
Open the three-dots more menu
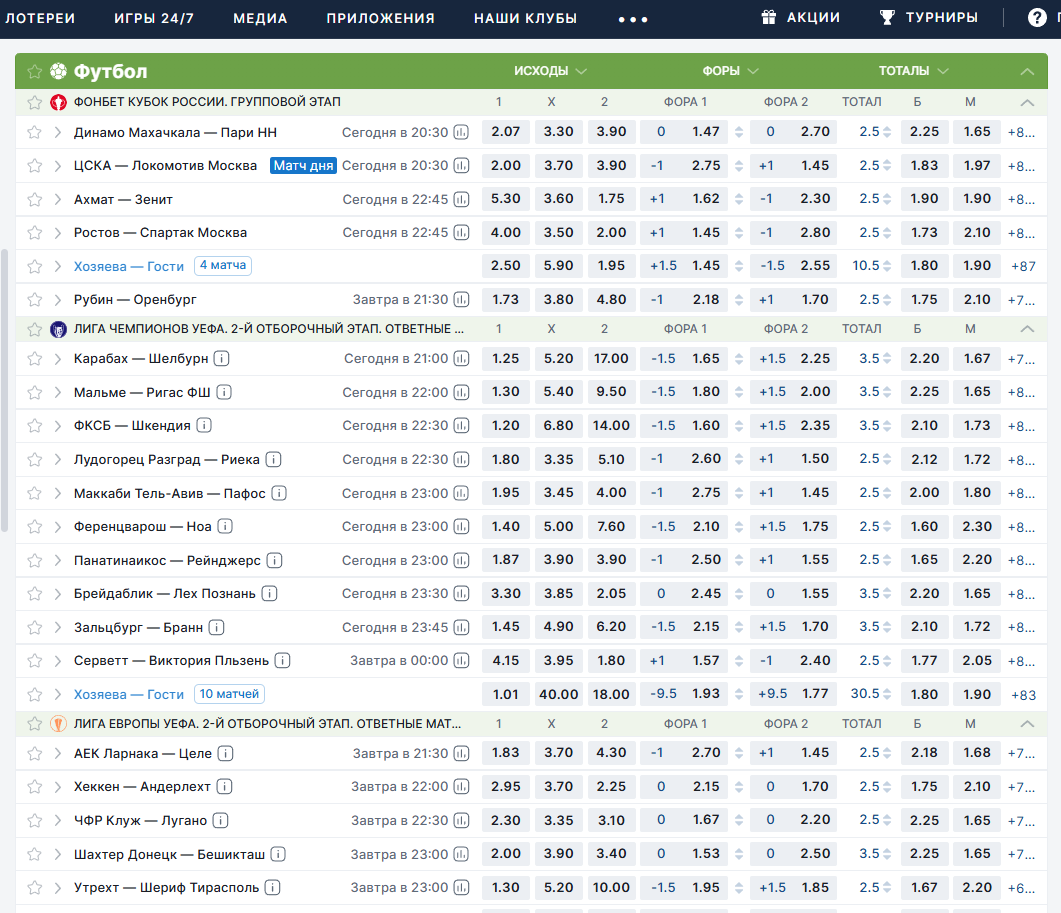click(x=633, y=20)
